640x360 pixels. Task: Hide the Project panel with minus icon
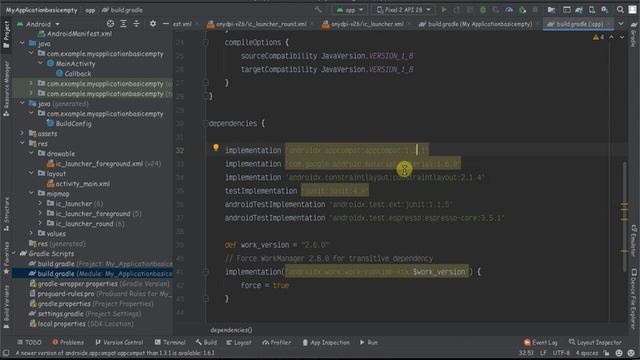tap(165, 24)
